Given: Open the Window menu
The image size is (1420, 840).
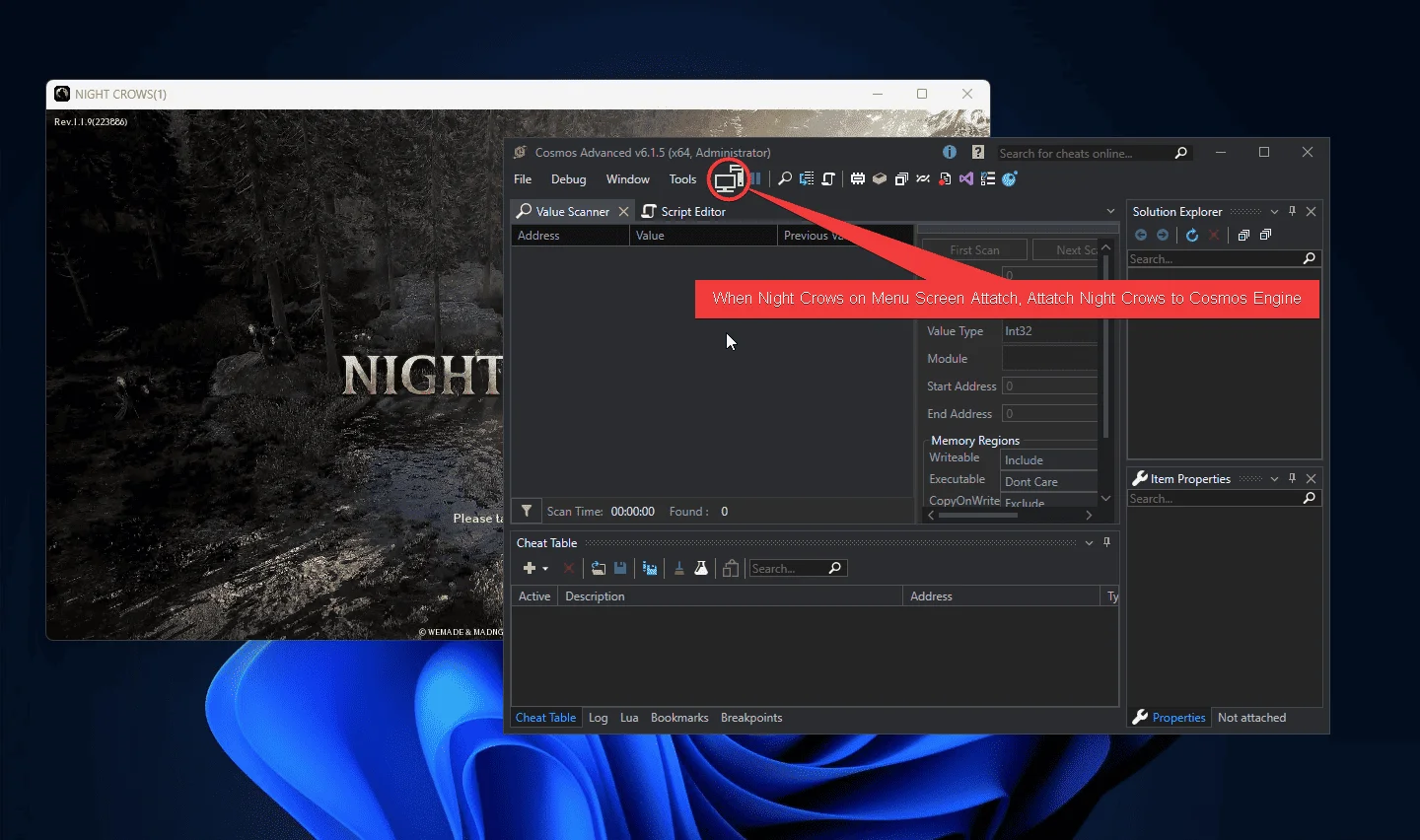Looking at the screenshot, I should [628, 179].
